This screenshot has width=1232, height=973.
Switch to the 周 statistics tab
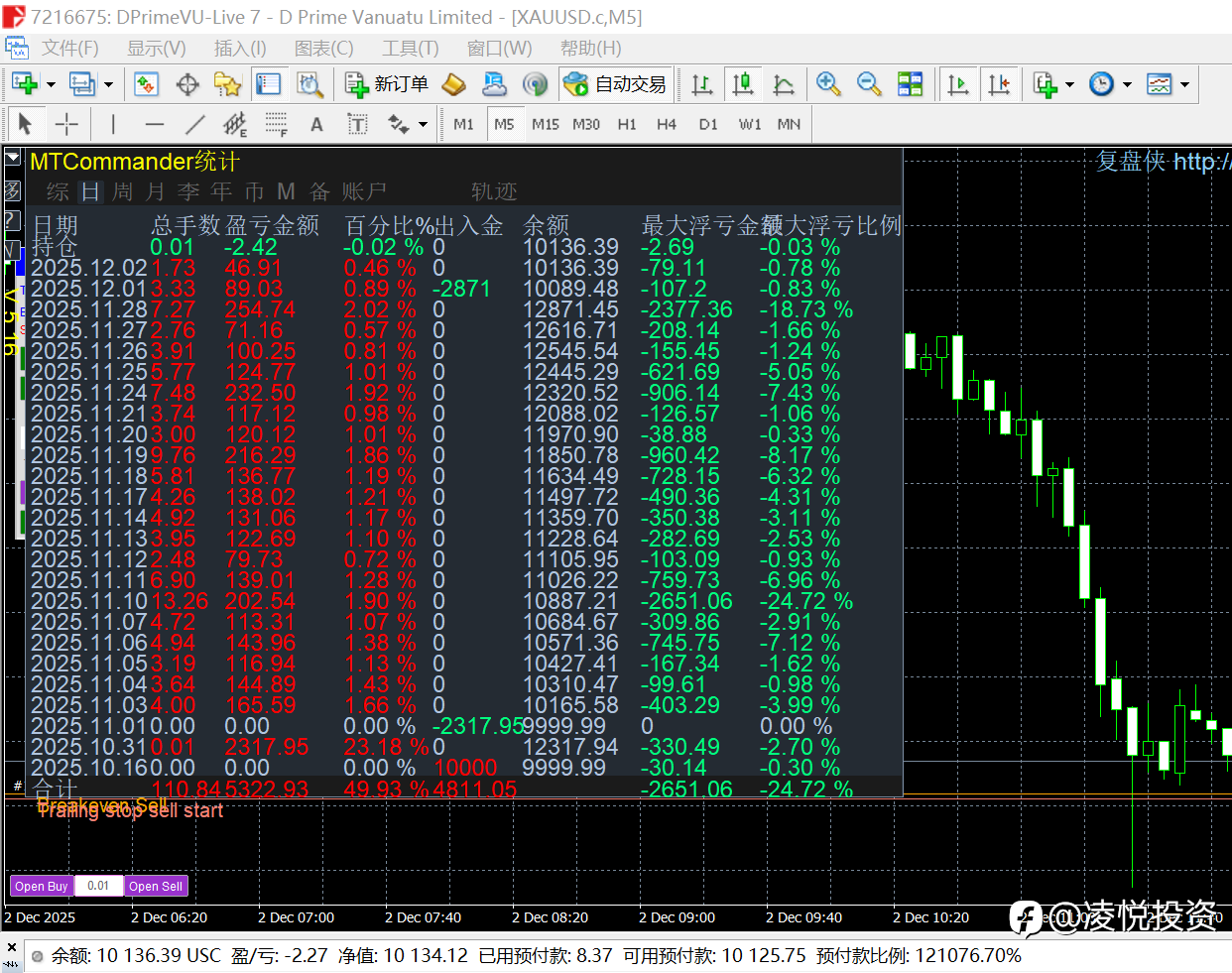122,191
